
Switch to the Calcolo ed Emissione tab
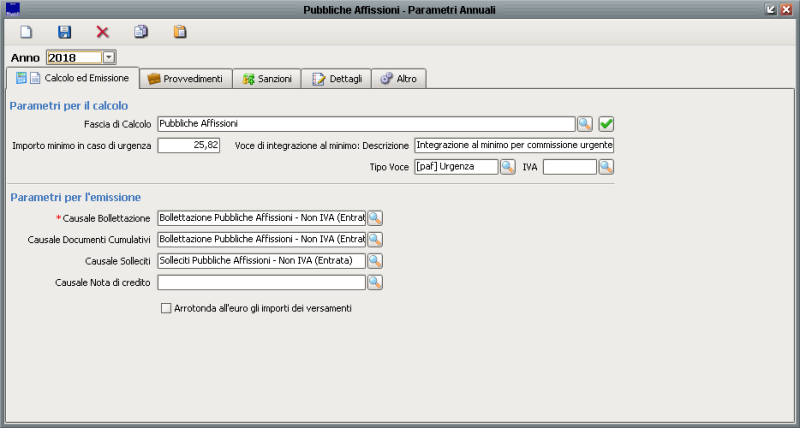click(x=72, y=79)
